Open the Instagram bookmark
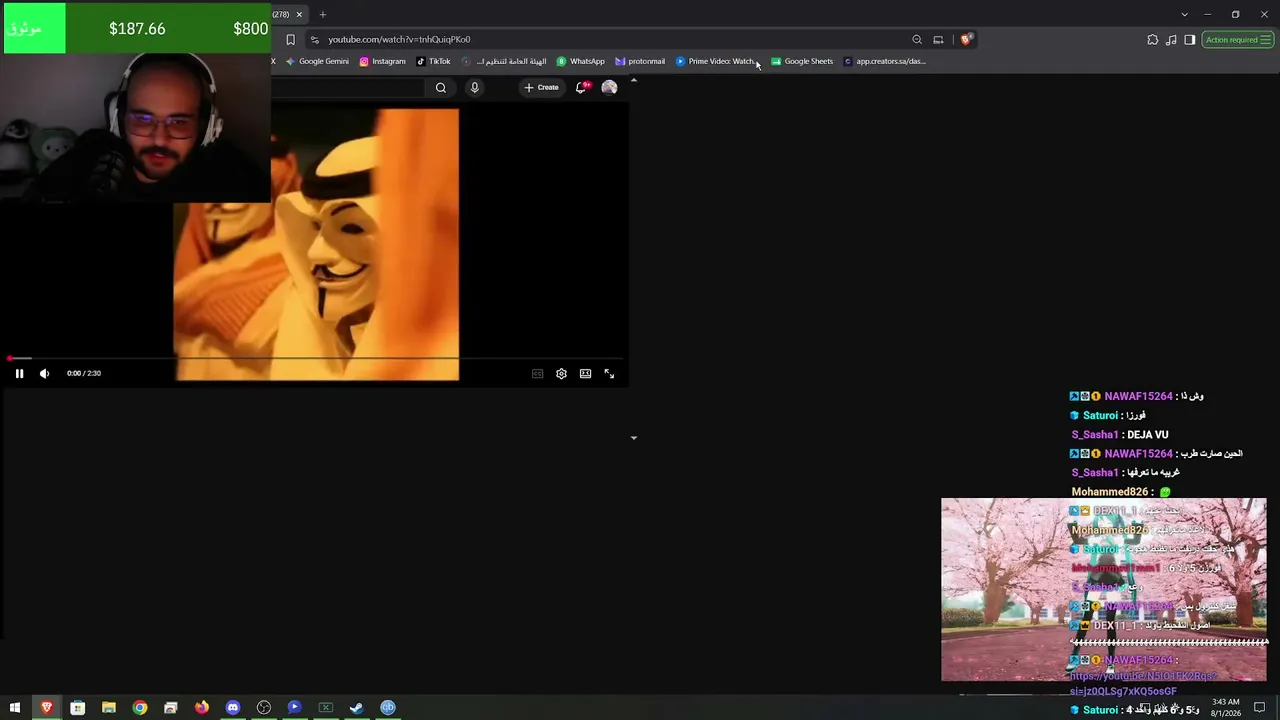The image size is (1280, 720). pos(382,61)
